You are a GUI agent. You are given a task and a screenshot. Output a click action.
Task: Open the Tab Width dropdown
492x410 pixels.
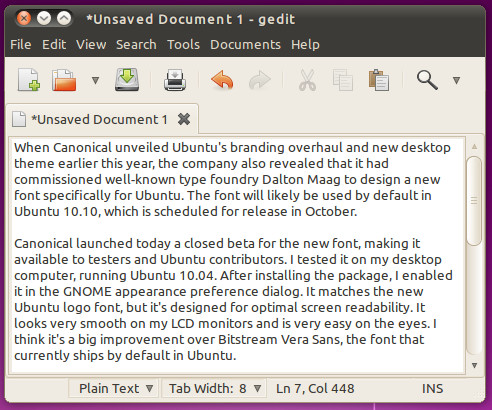[215, 388]
